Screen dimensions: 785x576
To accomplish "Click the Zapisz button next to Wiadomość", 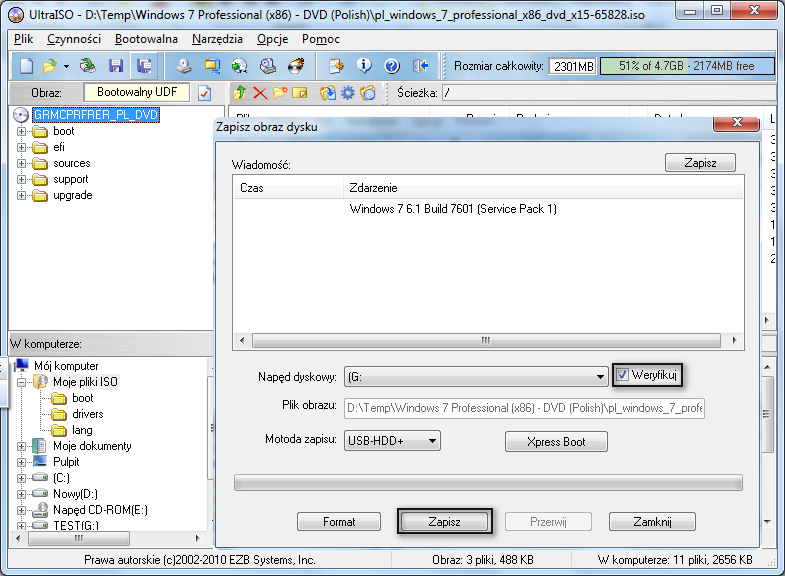I will (700, 163).
